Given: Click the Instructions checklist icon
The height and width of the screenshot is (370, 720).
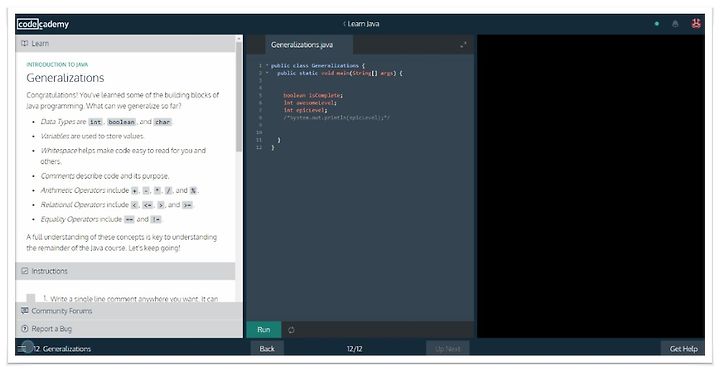Looking at the screenshot, I should 25,271.
